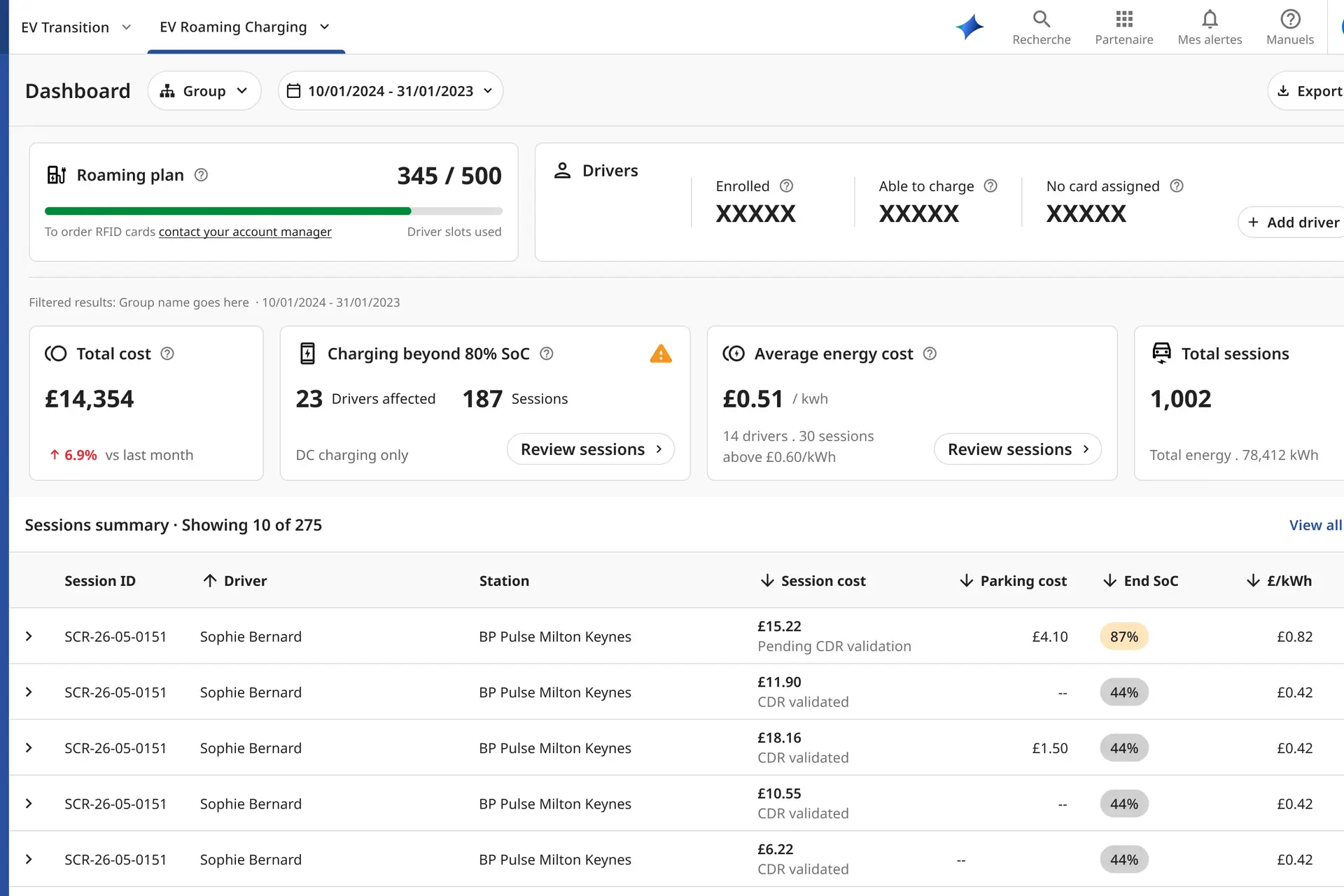Sort by Session cost column header
Image resolution: width=1344 pixels, height=896 pixels.
click(813, 581)
